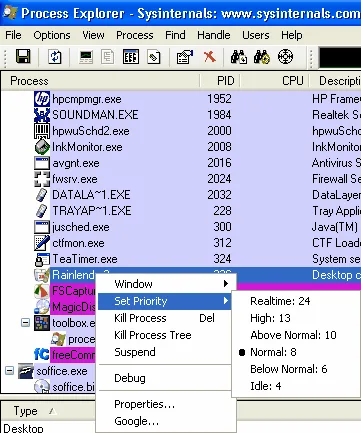This screenshot has height=433, width=361.
Task: Click the avgnt.exe window icon
Action: point(42,163)
